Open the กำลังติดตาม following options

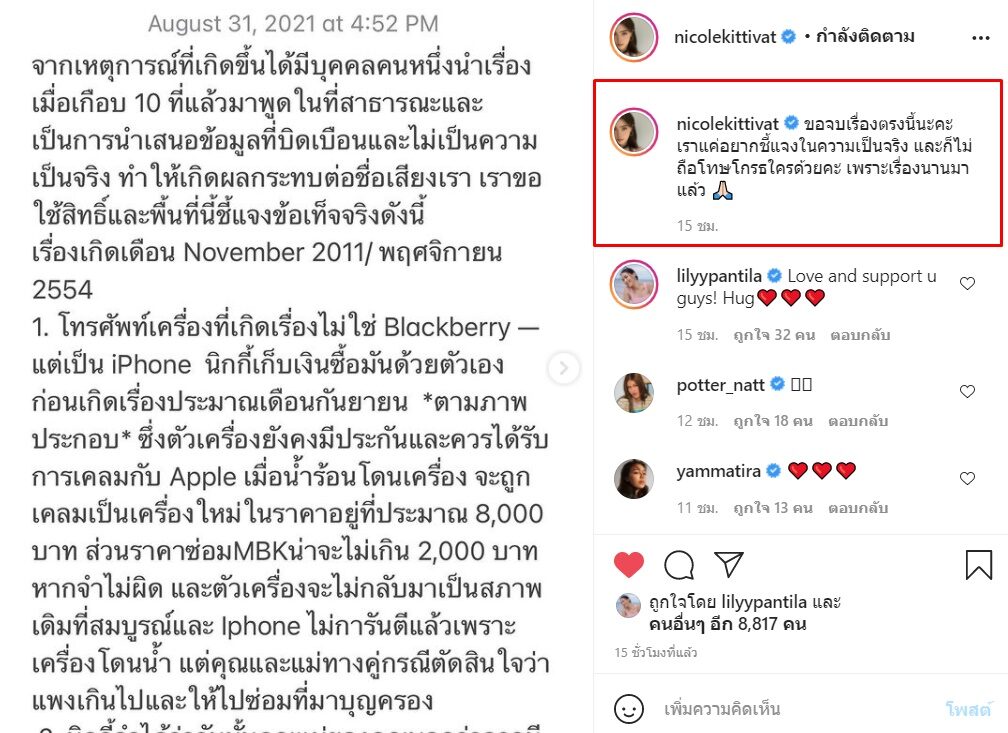pyautogui.click(x=865, y=37)
